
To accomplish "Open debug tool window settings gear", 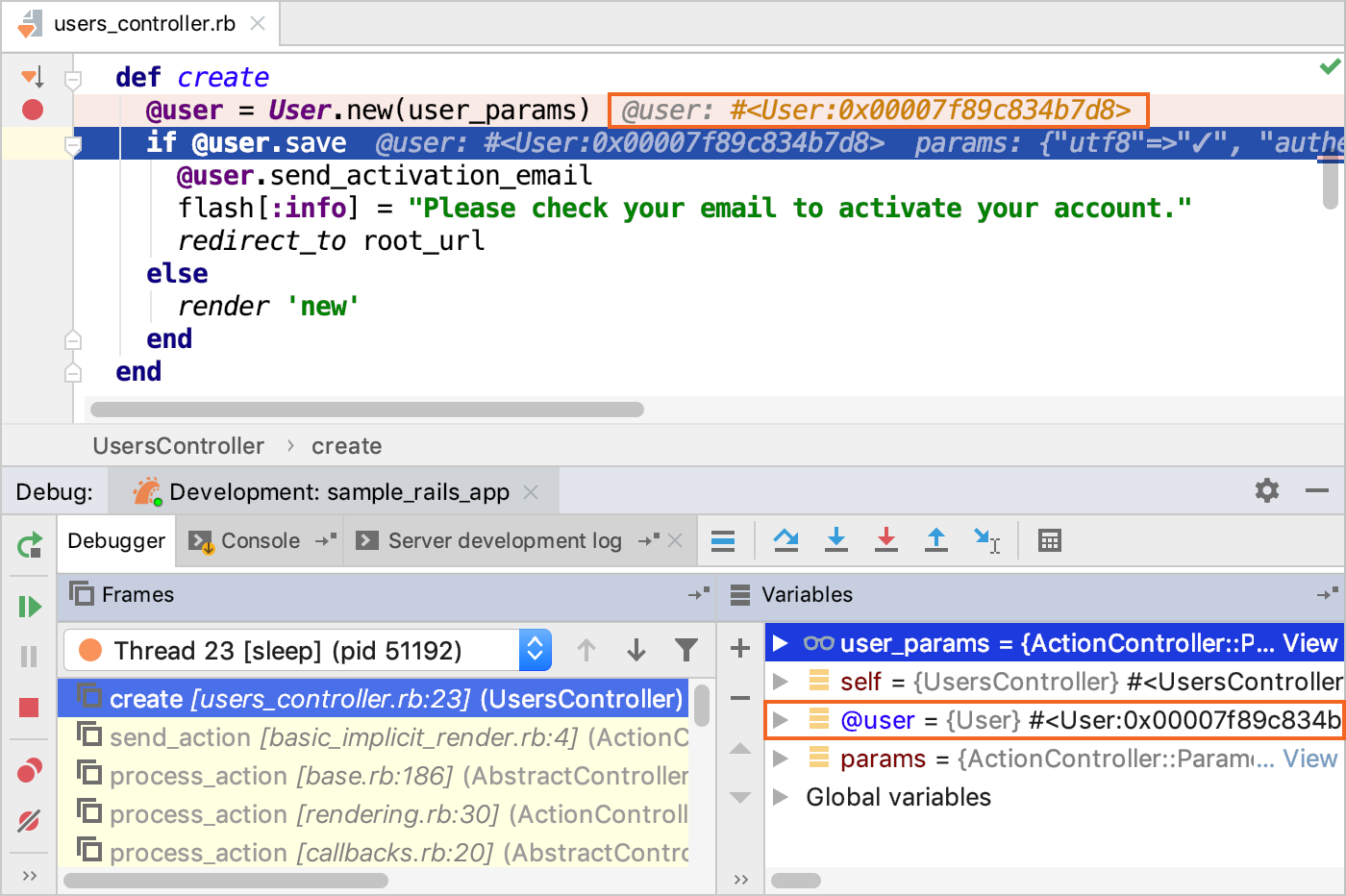I will pyautogui.click(x=1267, y=490).
